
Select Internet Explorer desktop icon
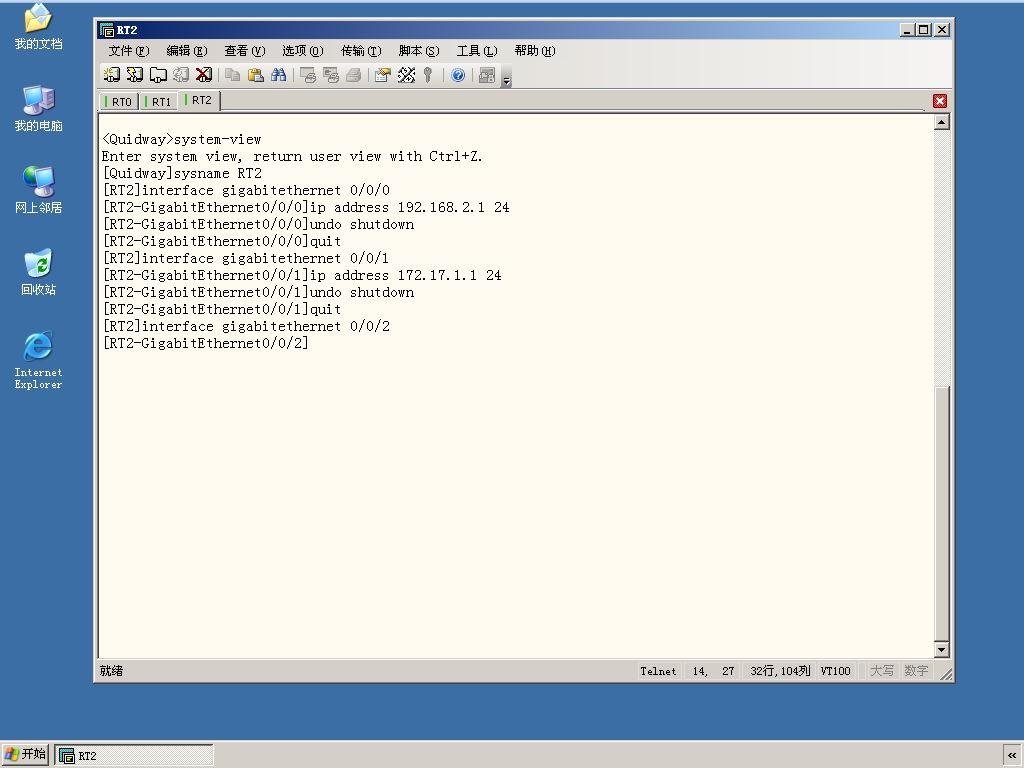(x=39, y=360)
